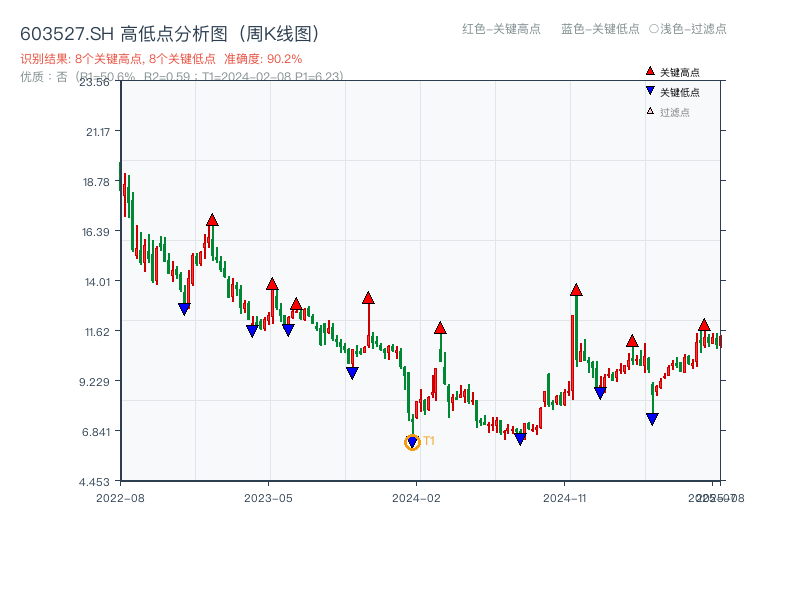Click the red 识别结果 summary line
The height and width of the screenshot is (600, 800).
(161, 59)
